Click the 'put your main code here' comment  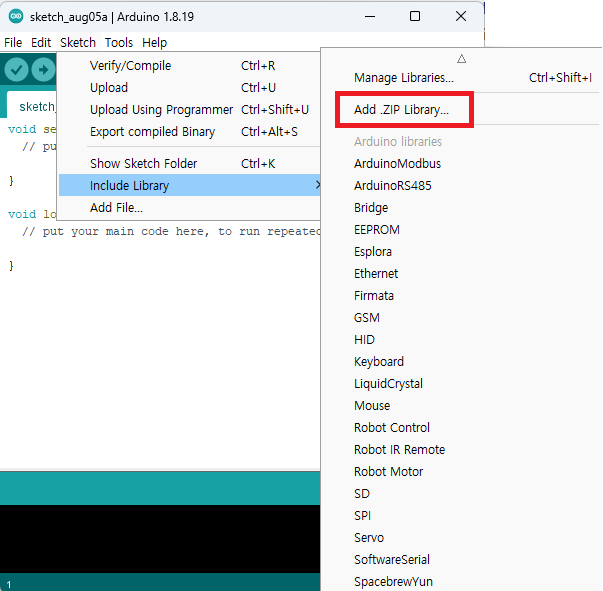(171, 231)
